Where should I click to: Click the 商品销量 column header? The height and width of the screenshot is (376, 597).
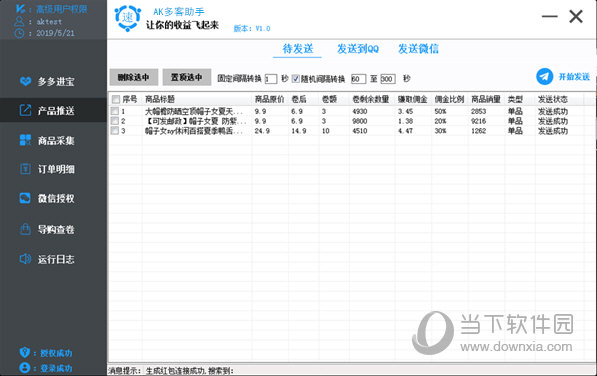point(485,99)
